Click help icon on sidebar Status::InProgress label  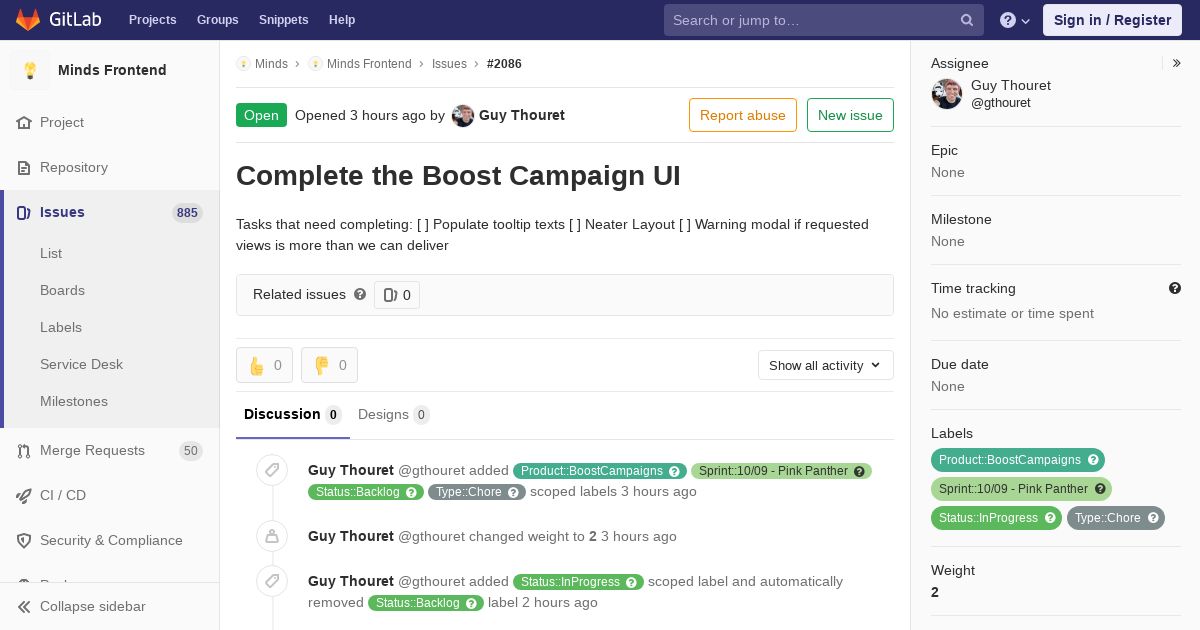click(1050, 518)
